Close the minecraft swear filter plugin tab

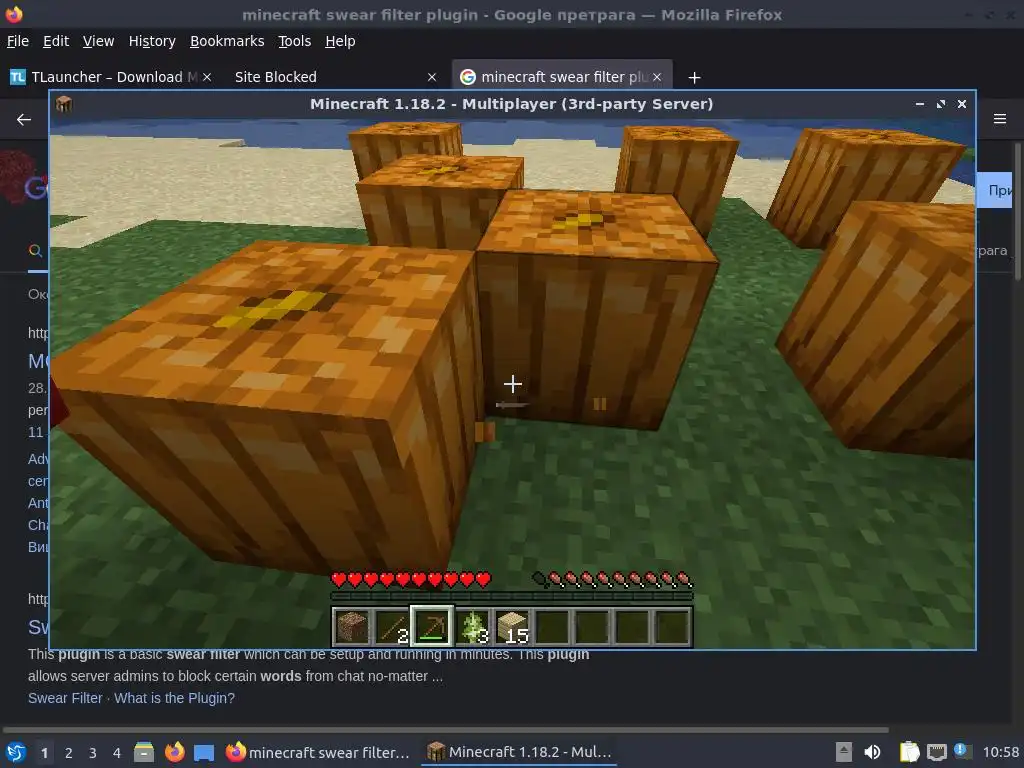point(657,77)
